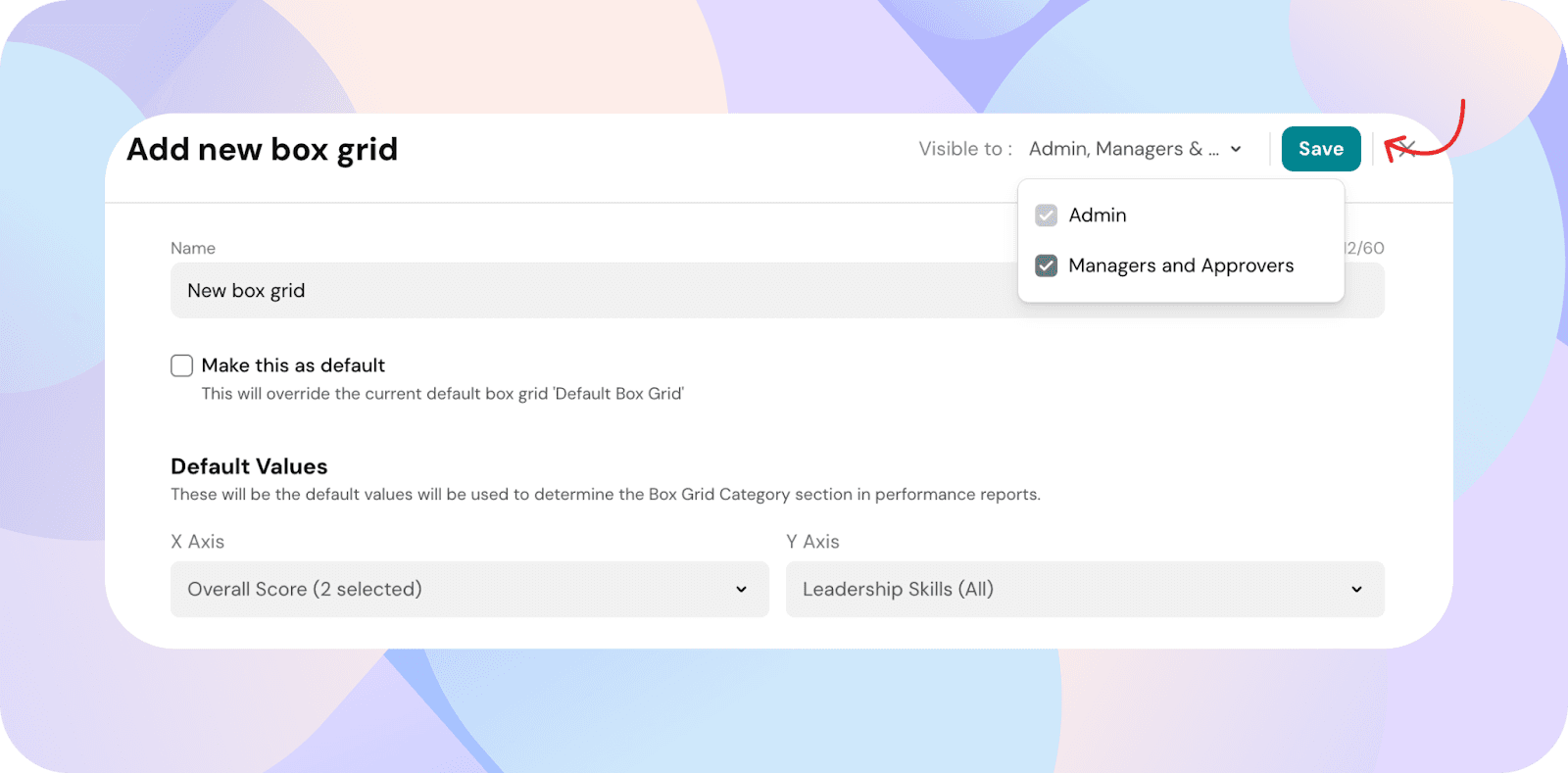Viewport: 1568px width, 773px height.
Task: Click the Make this as default label
Action: pos(293,365)
